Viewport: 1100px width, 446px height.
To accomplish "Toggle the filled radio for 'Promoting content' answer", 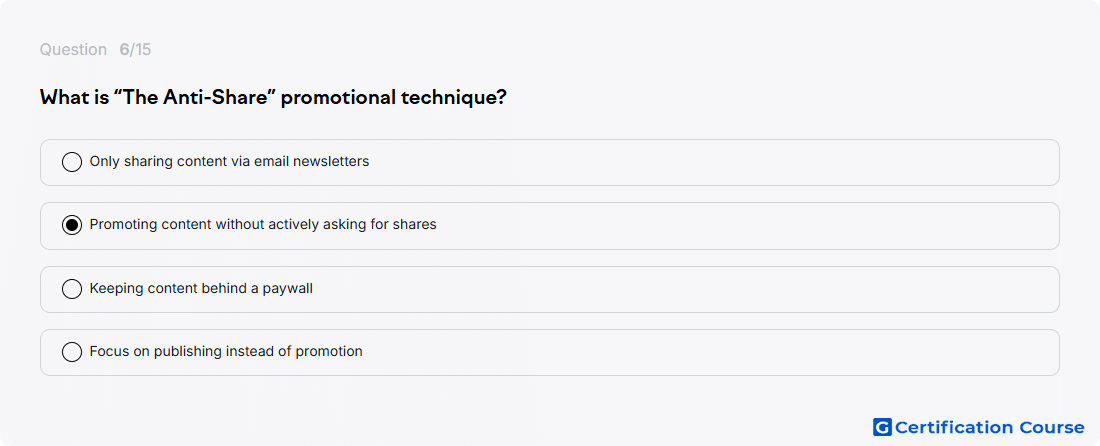I will pyautogui.click(x=72, y=225).
